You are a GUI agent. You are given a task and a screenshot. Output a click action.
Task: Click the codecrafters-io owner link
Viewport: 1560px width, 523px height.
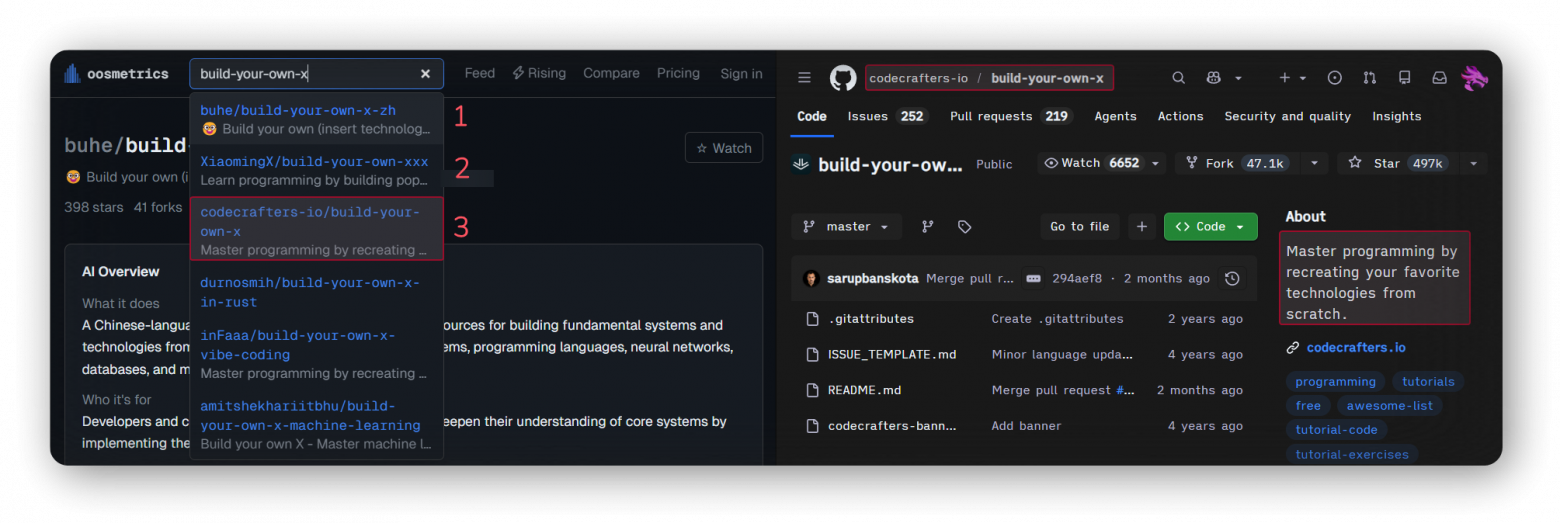tap(918, 78)
